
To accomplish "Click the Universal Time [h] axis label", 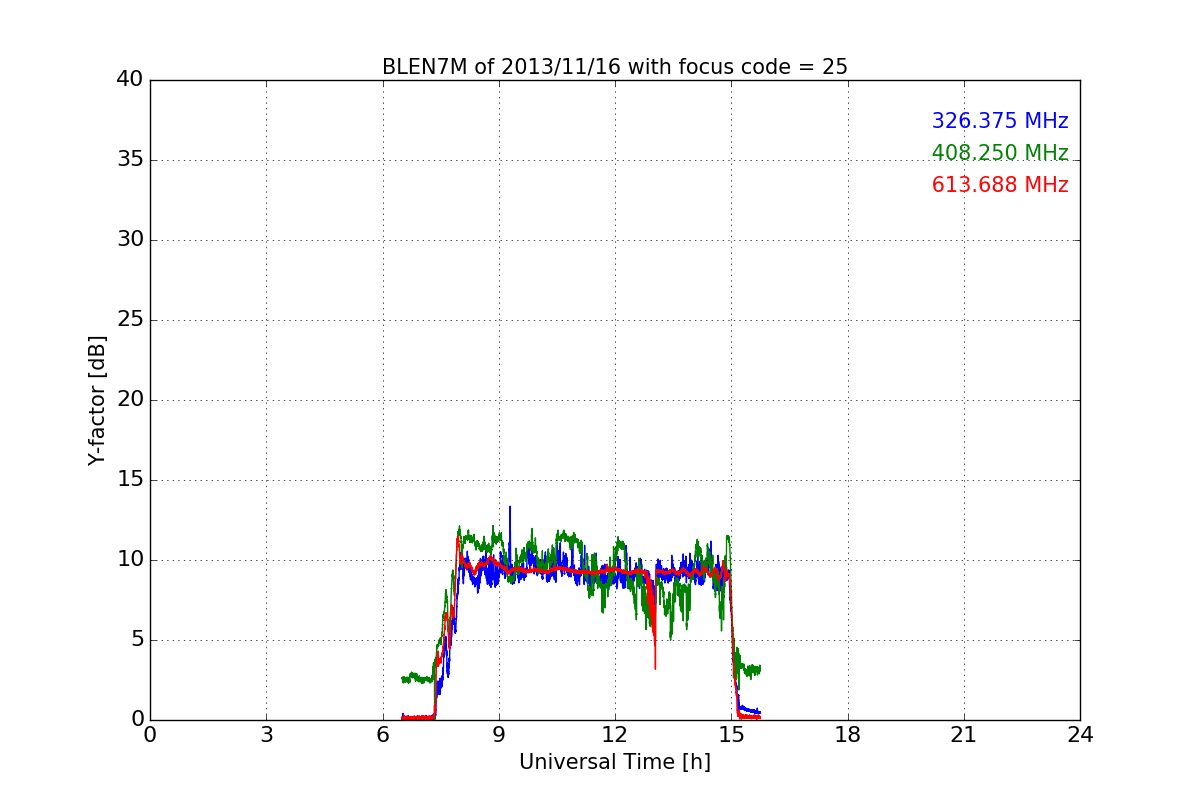I will 615,762.
